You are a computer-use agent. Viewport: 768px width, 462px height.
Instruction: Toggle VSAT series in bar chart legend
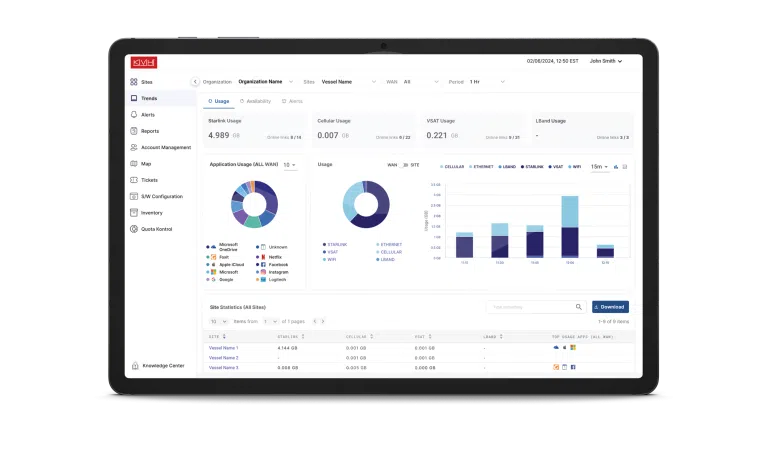(x=556, y=167)
